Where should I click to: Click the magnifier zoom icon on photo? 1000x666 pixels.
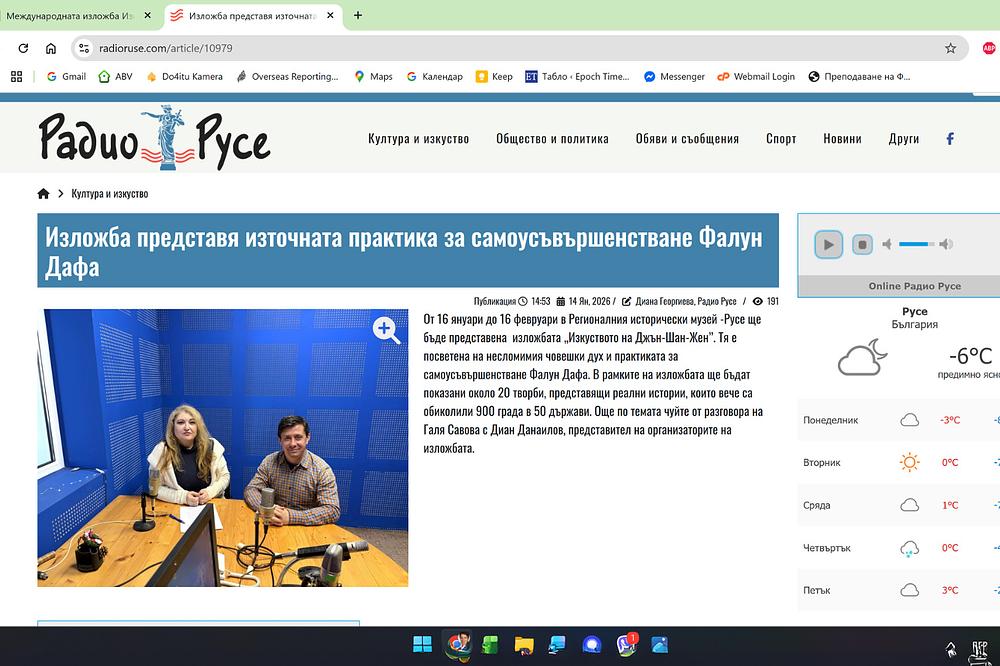386,330
